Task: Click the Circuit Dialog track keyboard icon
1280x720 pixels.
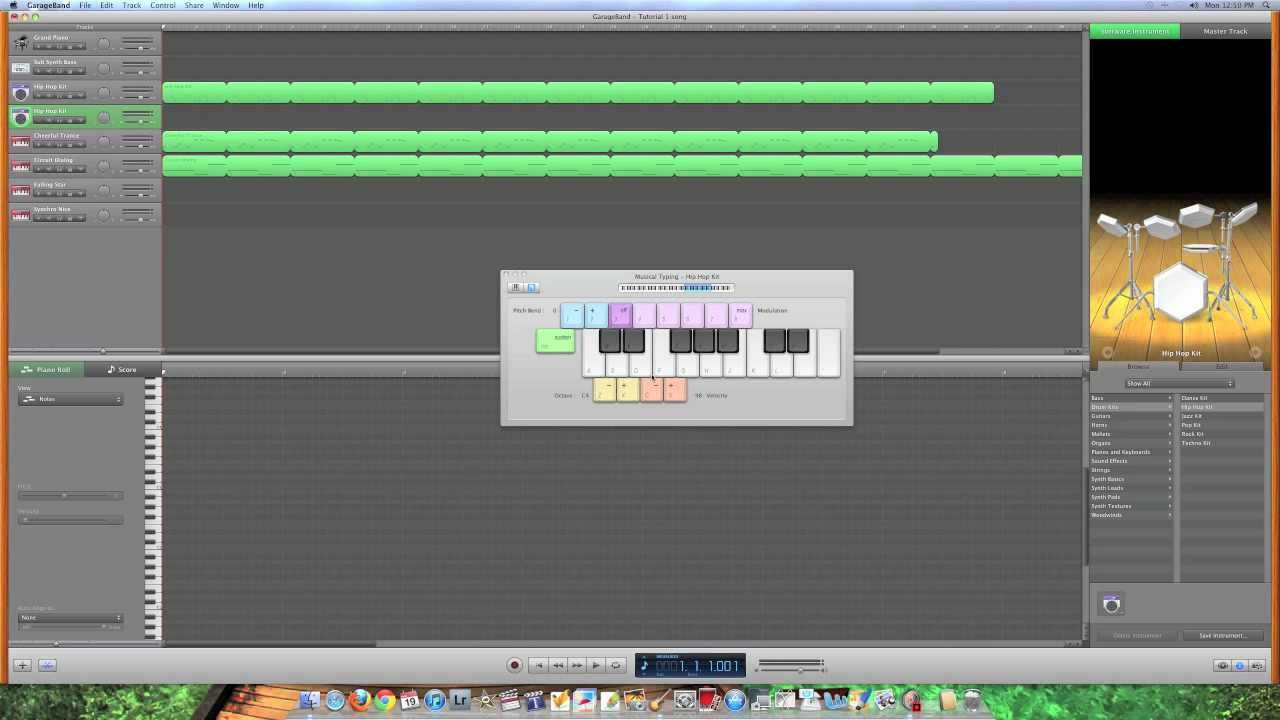Action: click(20, 166)
